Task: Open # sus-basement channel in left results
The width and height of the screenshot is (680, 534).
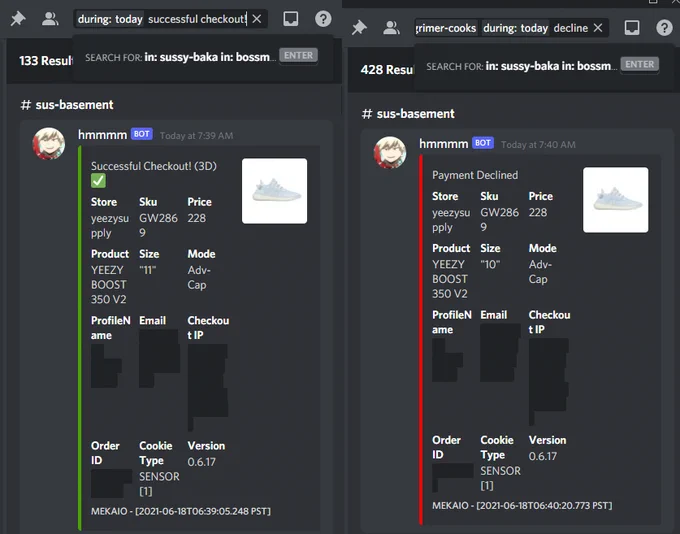Action: (x=67, y=105)
